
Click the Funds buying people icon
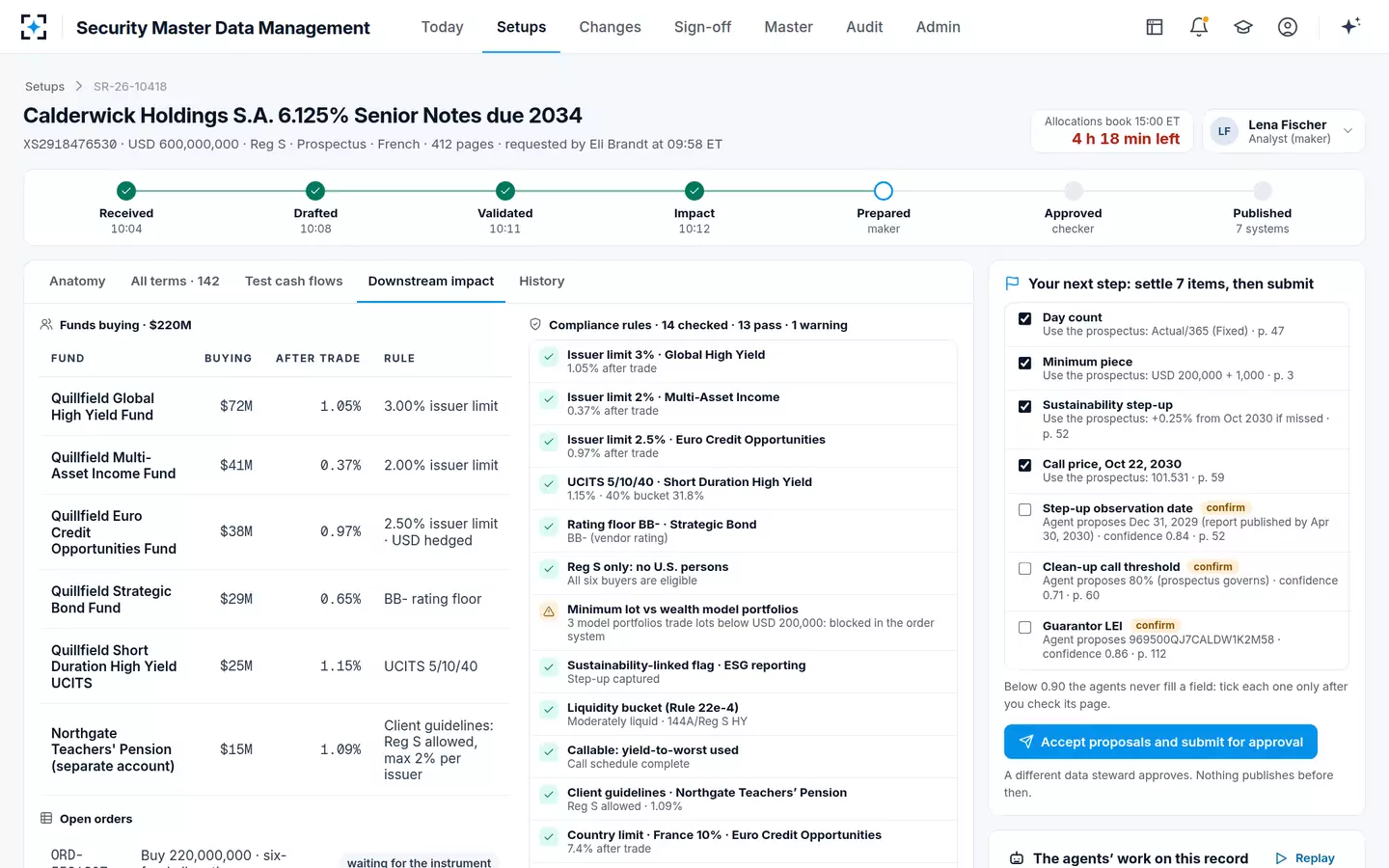(46, 325)
